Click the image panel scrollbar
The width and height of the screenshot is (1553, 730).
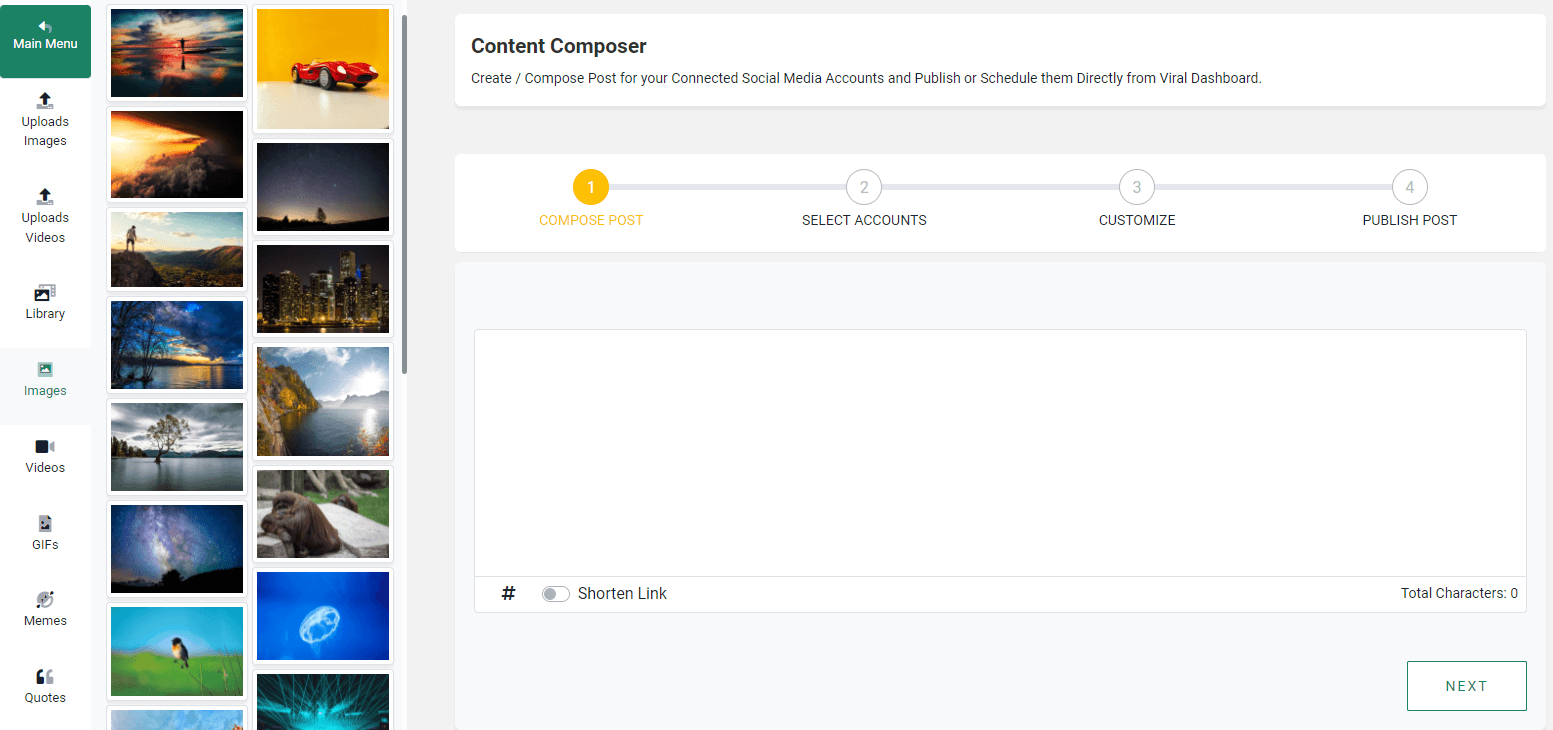[x=404, y=194]
